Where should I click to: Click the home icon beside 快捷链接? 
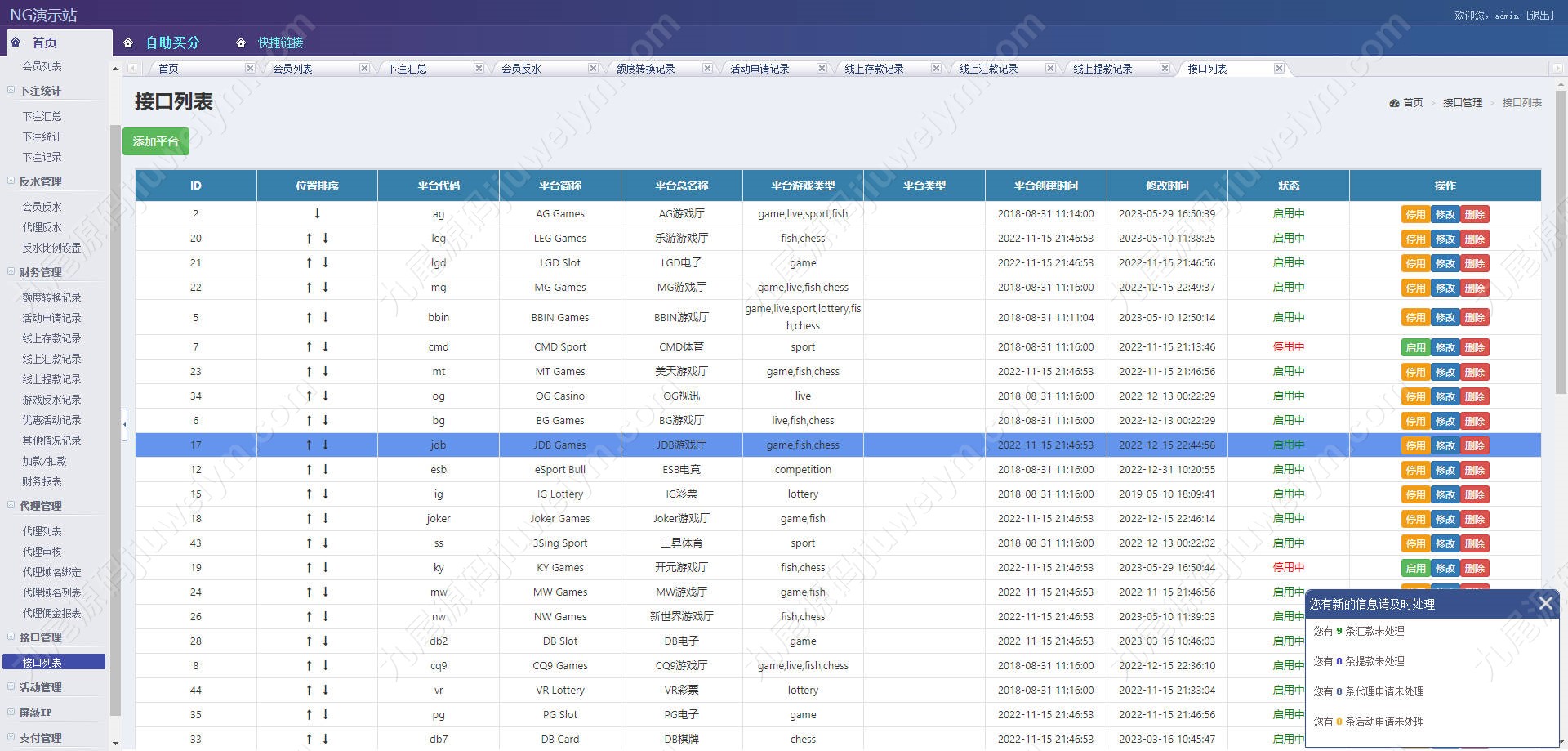240,42
